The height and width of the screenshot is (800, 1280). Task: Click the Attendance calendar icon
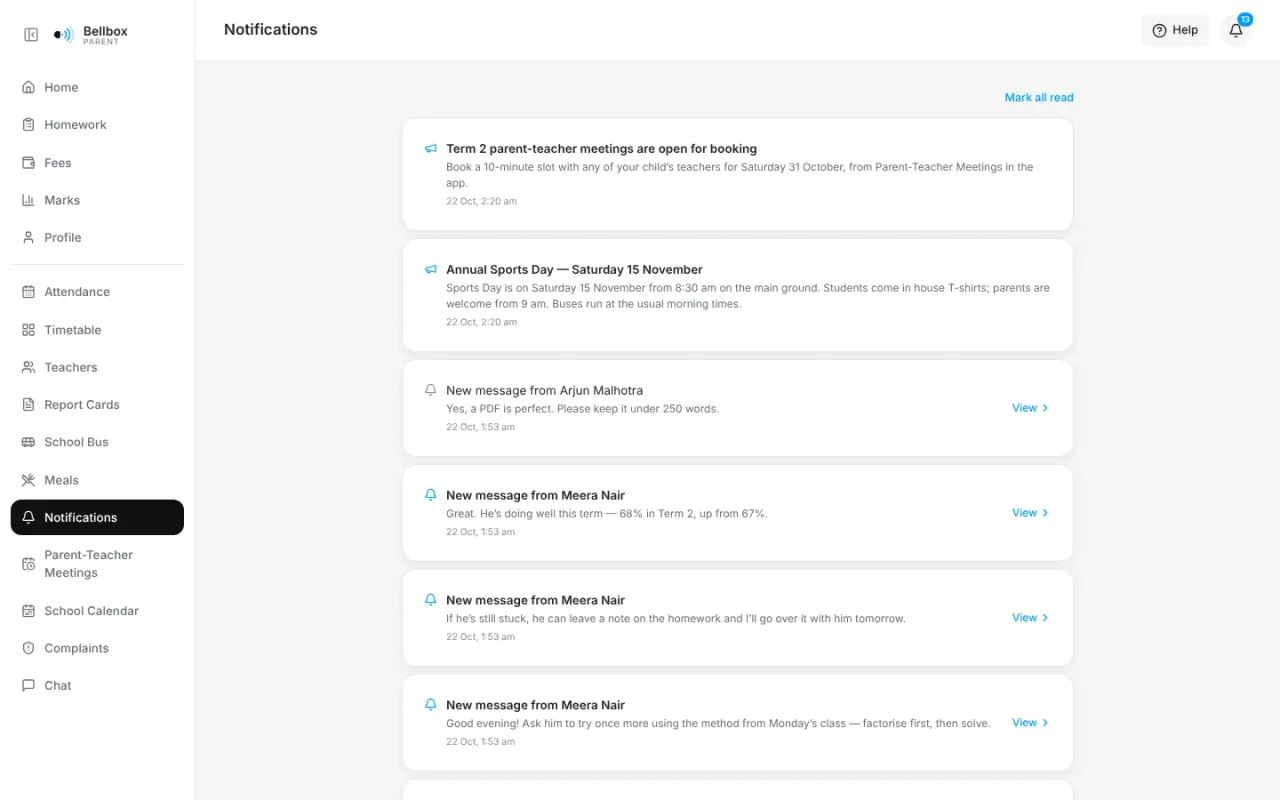pos(28,292)
